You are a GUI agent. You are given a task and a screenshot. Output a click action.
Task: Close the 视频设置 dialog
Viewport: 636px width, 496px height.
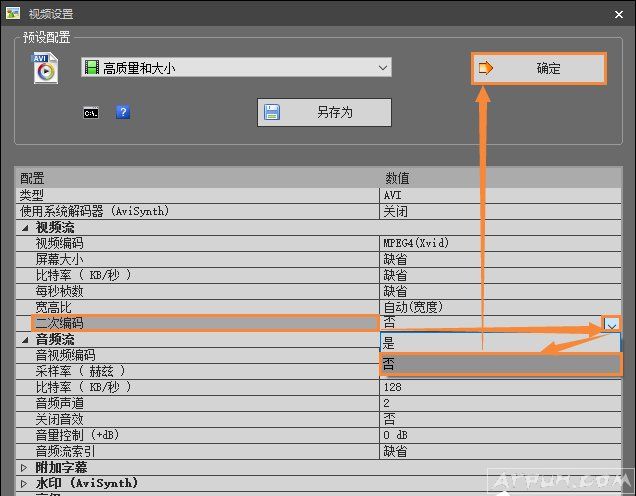point(619,15)
